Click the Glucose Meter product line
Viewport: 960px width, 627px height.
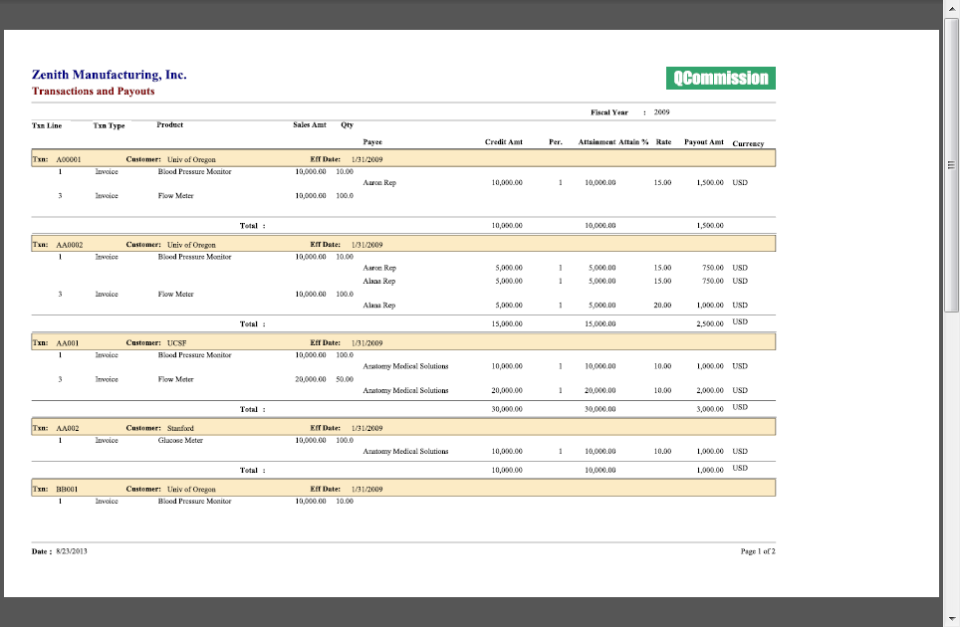pos(180,440)
